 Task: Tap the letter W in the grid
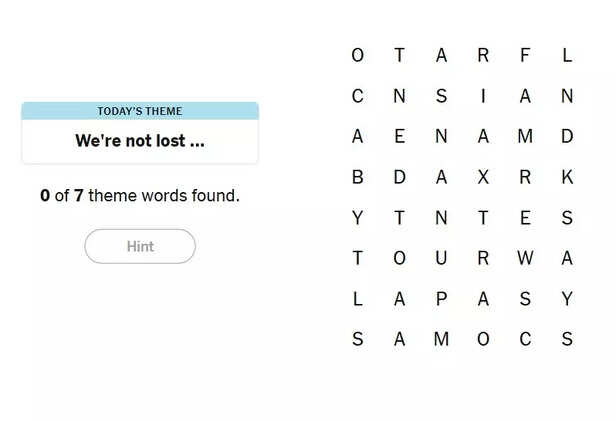click(525, 259)
